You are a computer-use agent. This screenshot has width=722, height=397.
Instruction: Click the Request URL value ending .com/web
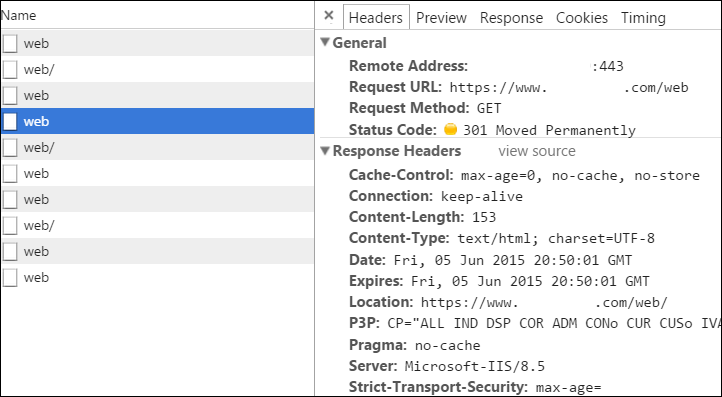(569, 88)
